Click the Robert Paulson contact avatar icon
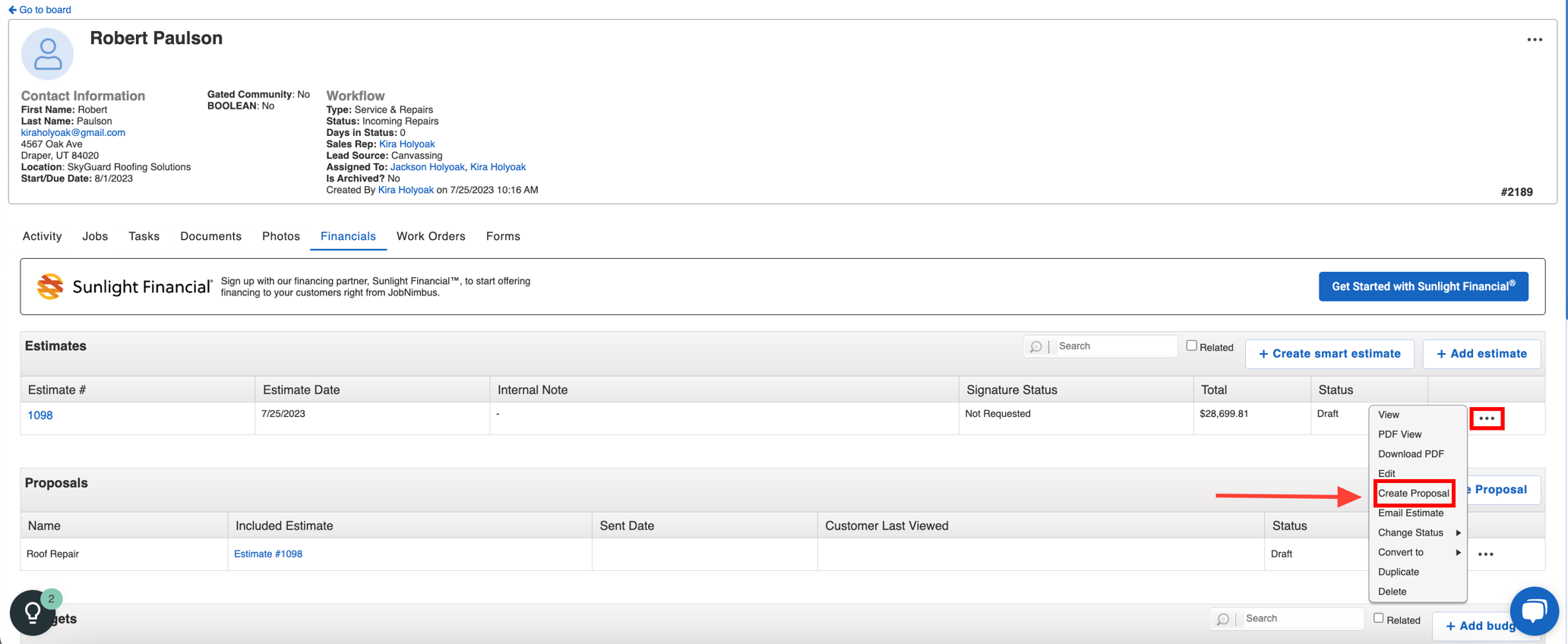This screenshot has width=1568, height=644. tap(47, 54)
